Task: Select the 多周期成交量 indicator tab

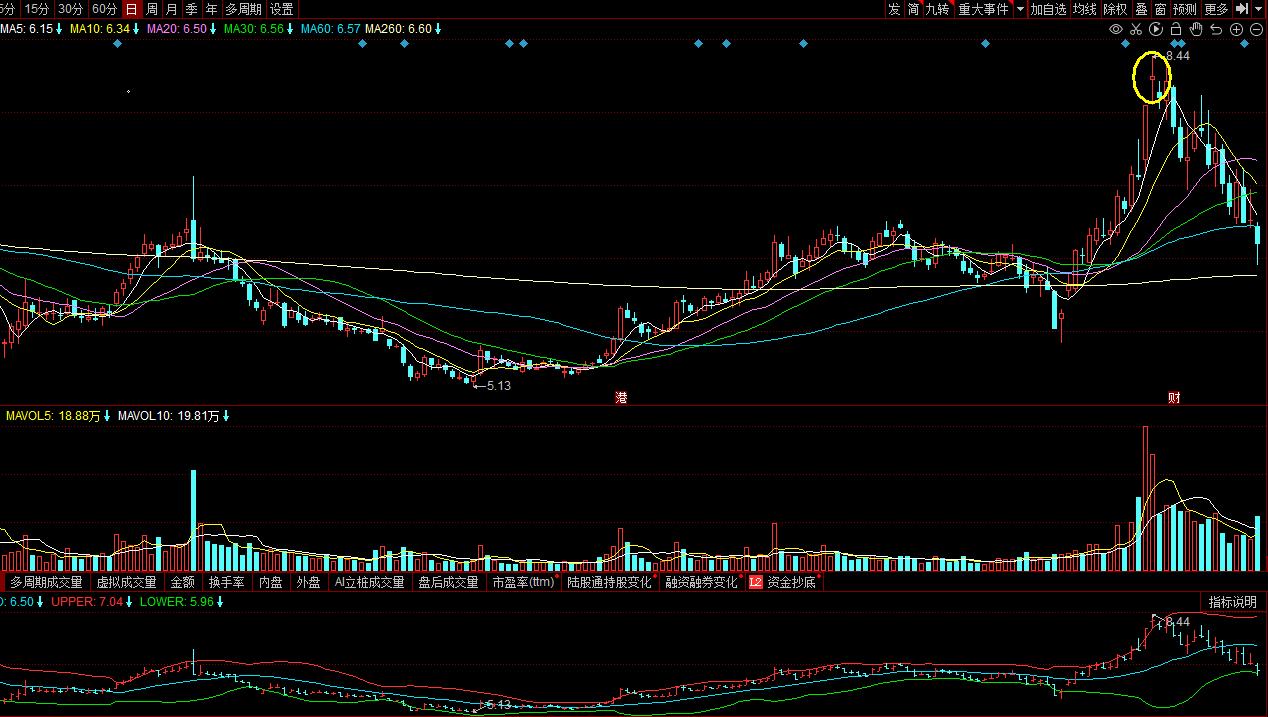Action: click(47, 582)
